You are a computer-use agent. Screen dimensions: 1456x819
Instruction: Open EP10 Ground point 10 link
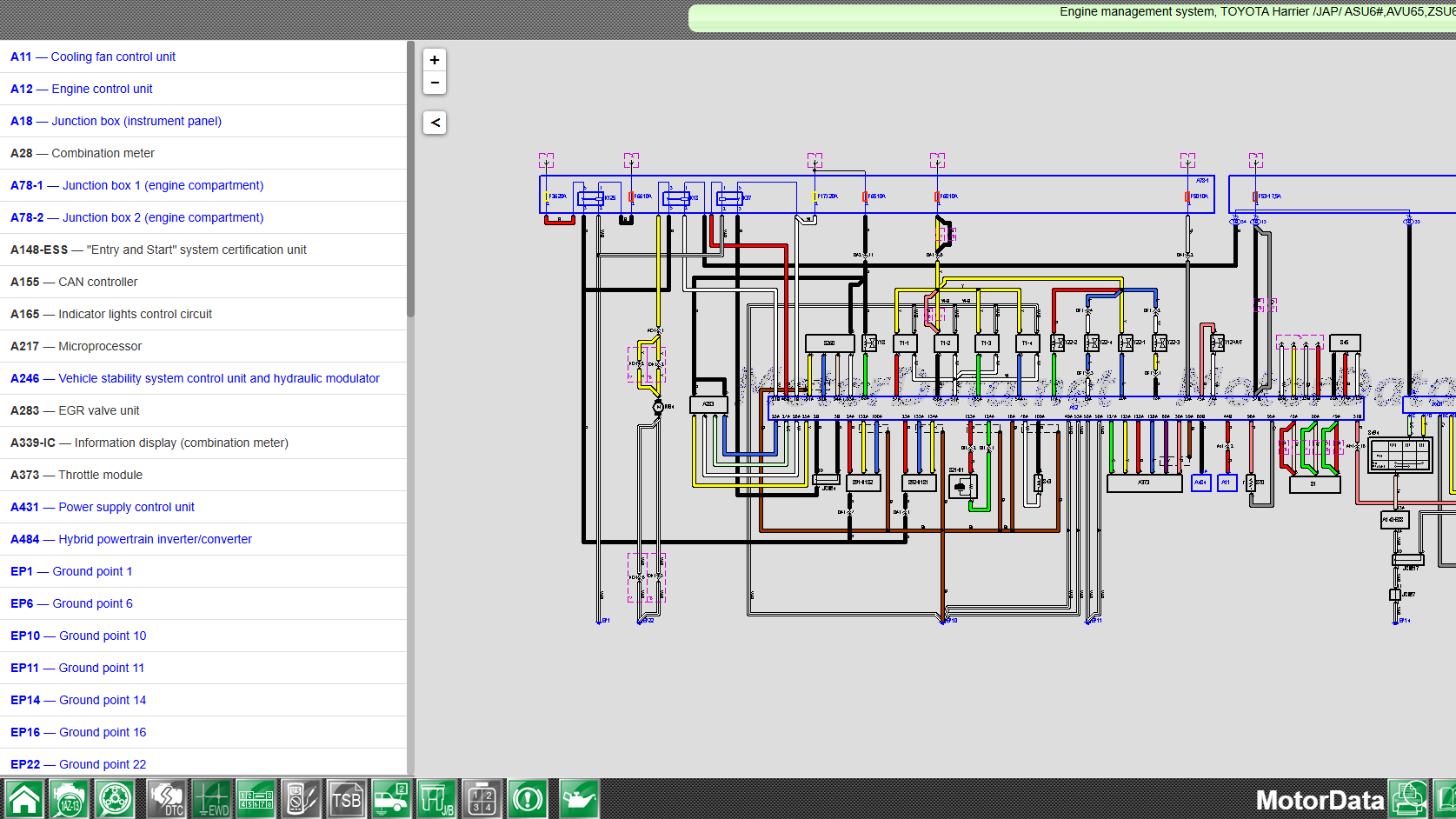point(78,636)
